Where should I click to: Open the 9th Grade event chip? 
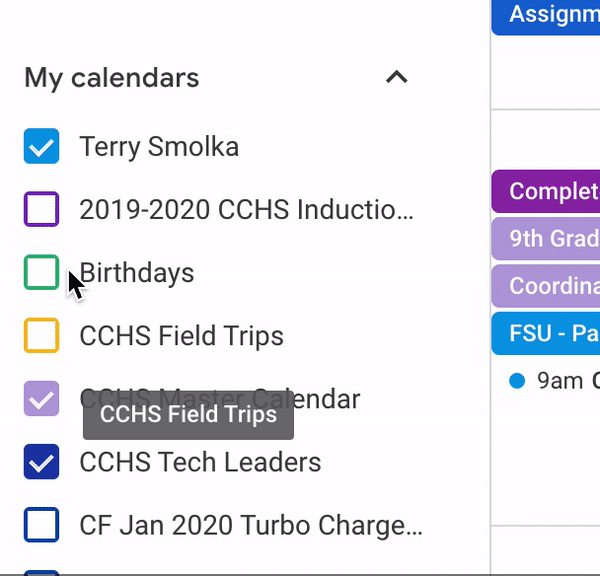[x=546, y=239]
